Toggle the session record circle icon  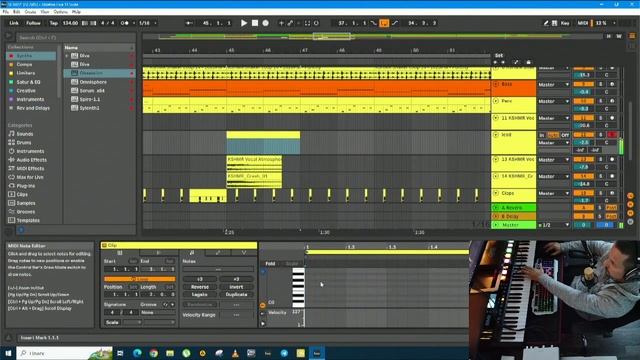click(316, 23)
